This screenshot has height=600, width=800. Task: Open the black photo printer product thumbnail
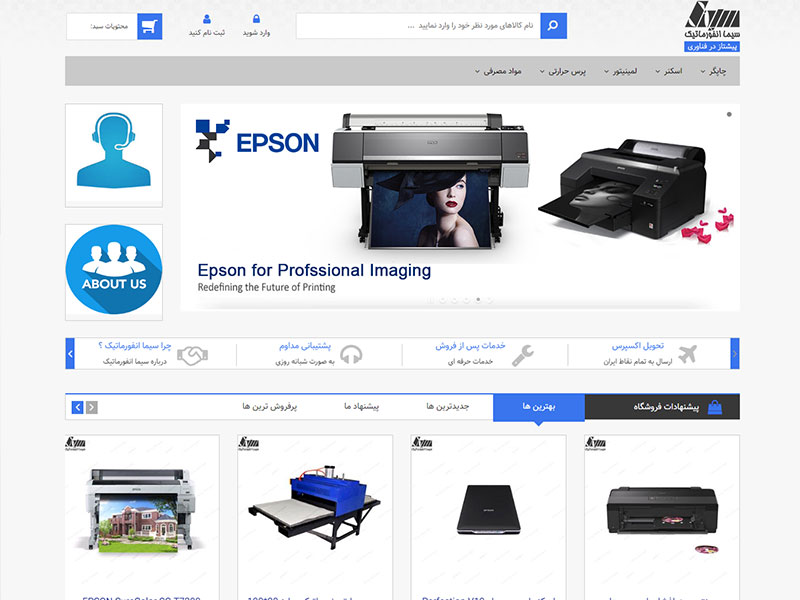[x=662, y=510]
